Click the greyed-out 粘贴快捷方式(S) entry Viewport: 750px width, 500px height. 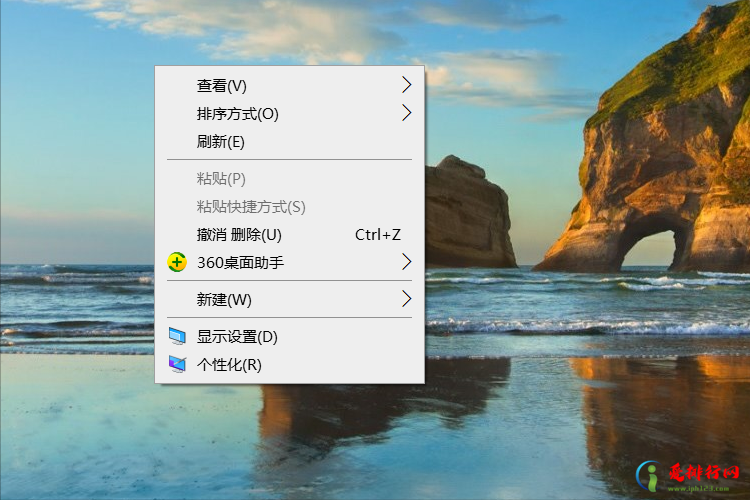(251, 206)
